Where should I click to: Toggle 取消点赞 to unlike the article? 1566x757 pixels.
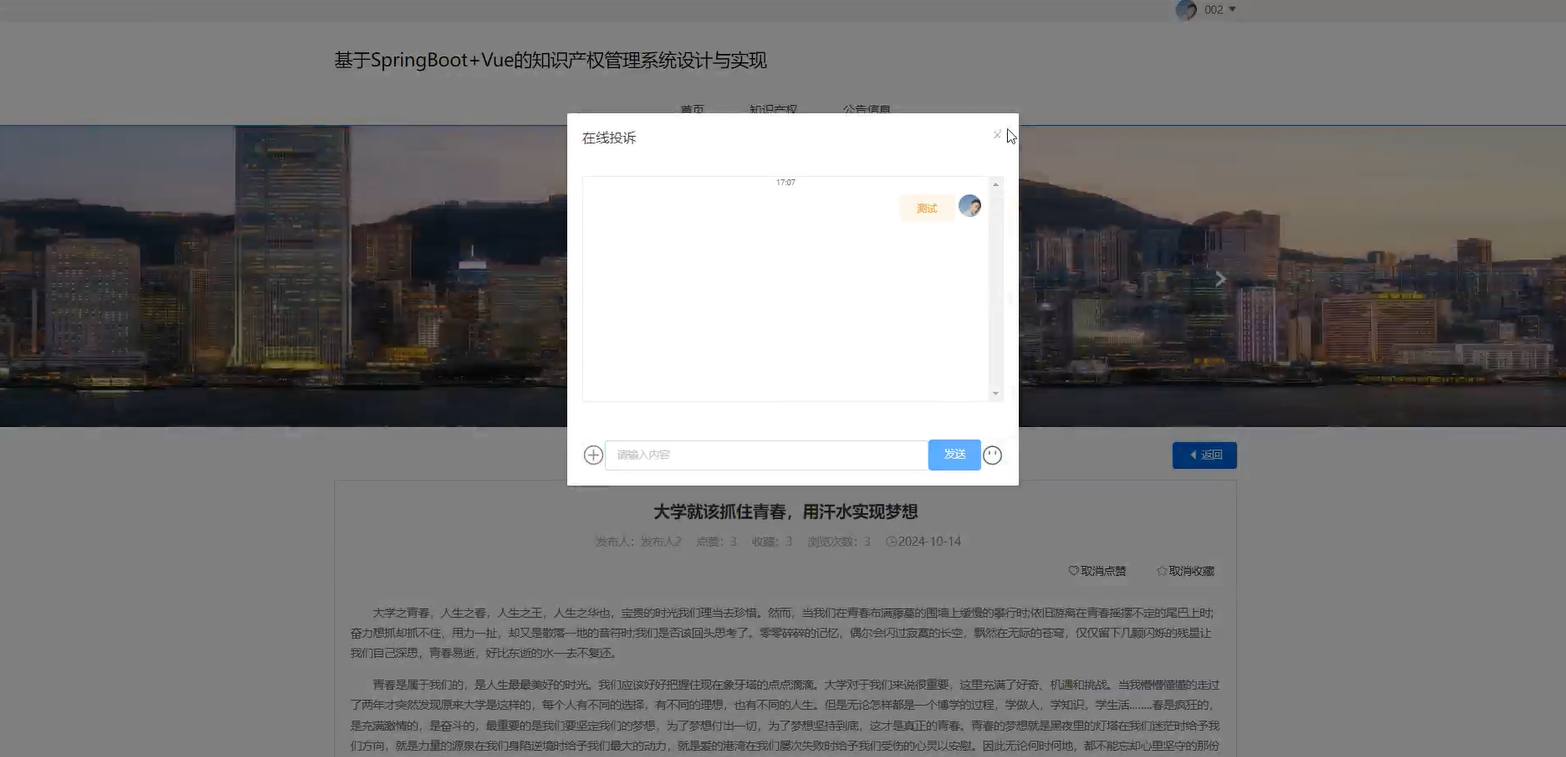coord(1102,570)
